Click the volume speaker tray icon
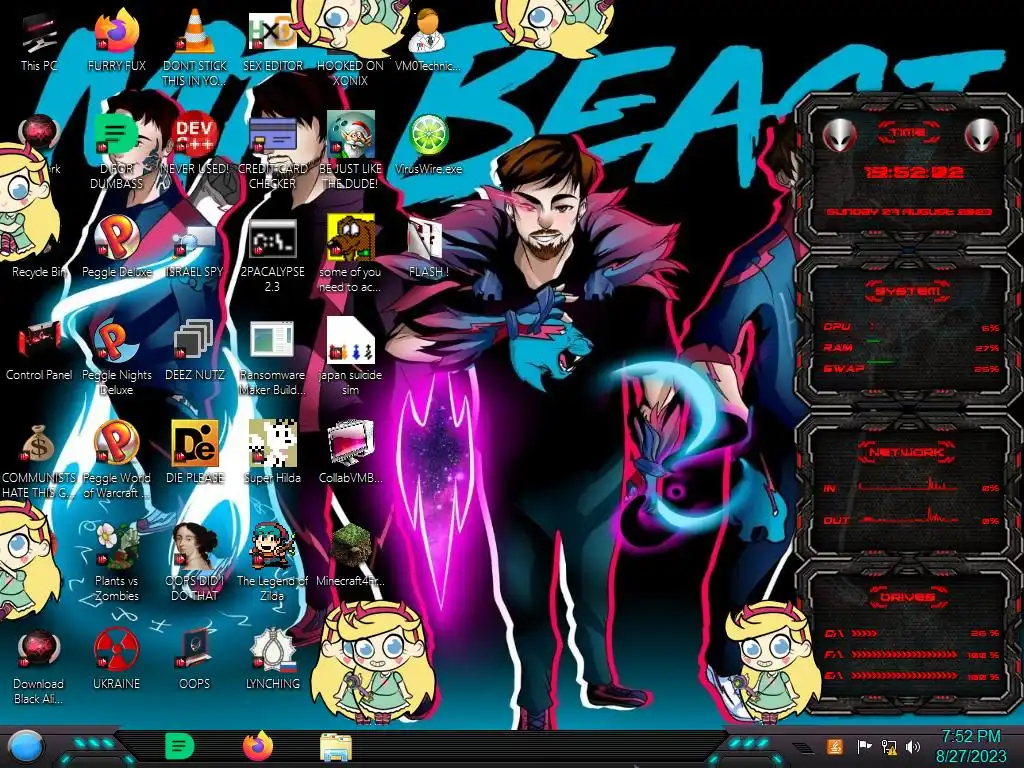Image resolution: width=1024 pixels, height=768 pixels. tap(913, 746)
